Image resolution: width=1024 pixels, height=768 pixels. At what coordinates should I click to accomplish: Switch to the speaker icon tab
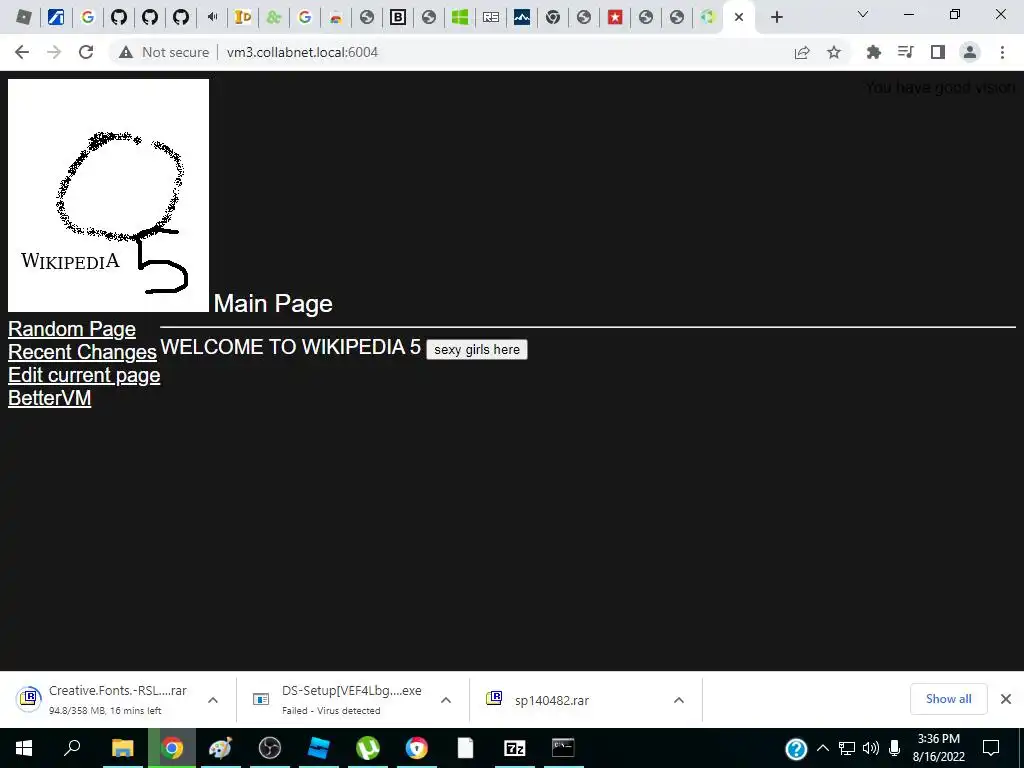(x=212, y=17)
